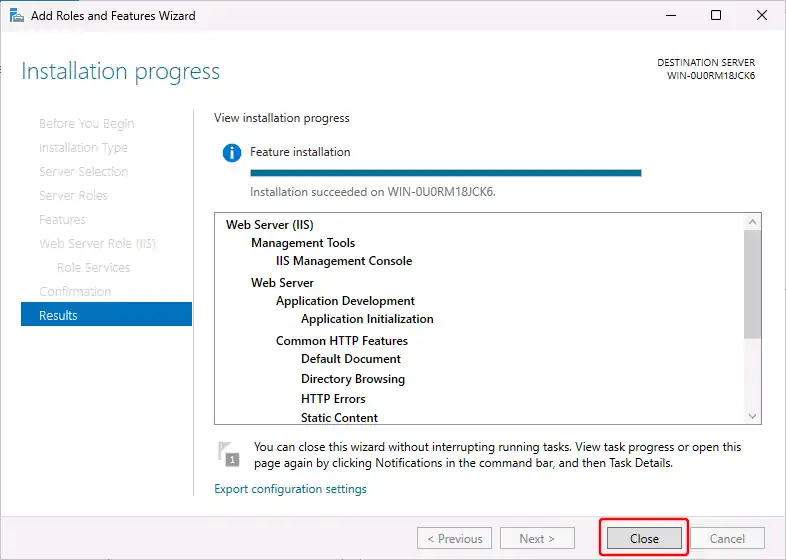The image size is (786, 560).
Task: Close the window using title bar X
Action: point(761,16)
